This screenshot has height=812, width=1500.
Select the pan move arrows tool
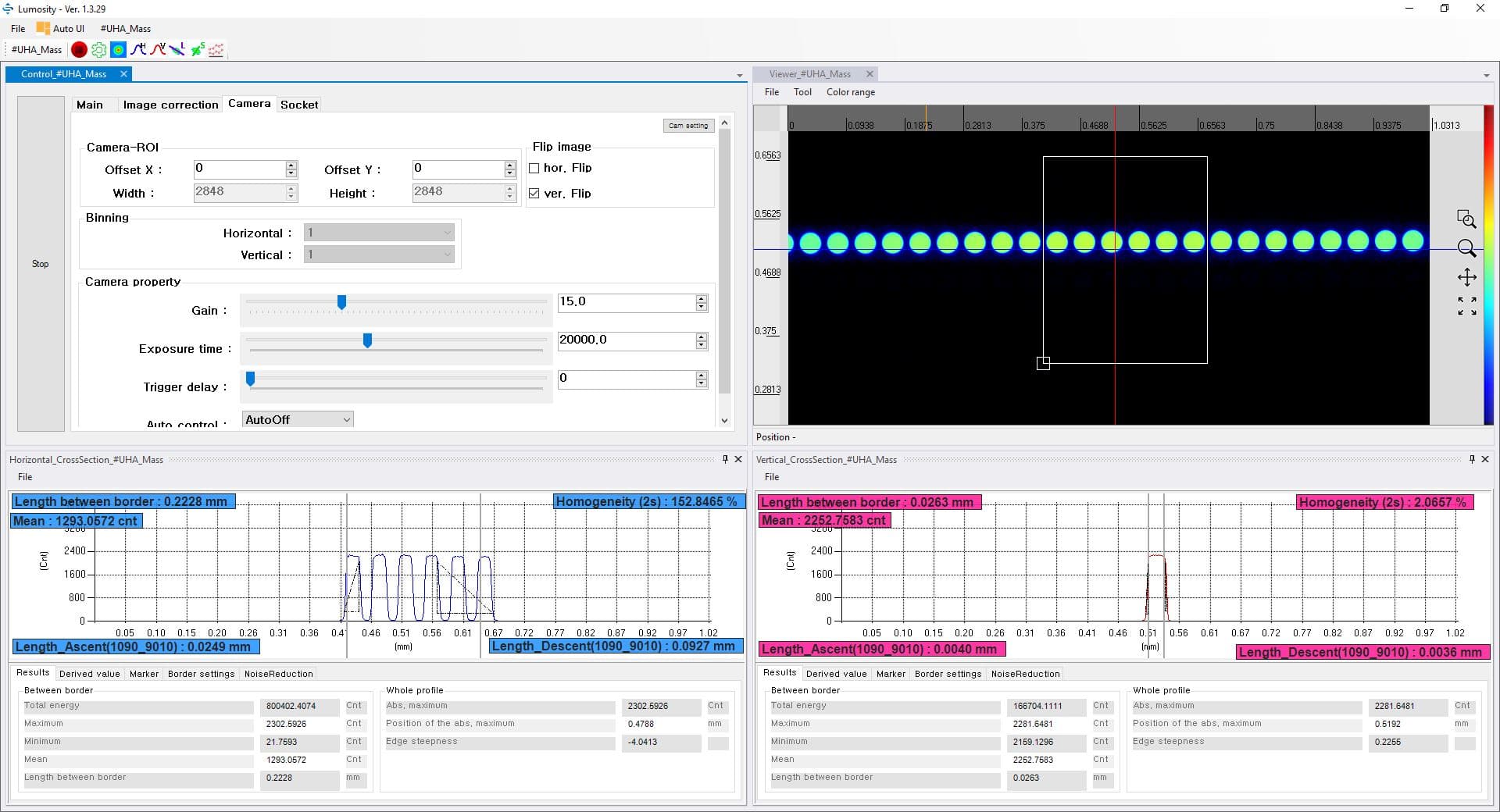1466,277
